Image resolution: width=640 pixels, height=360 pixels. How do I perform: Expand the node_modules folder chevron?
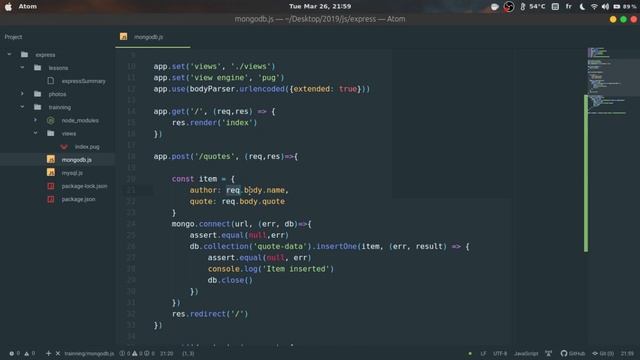point(36,120)
